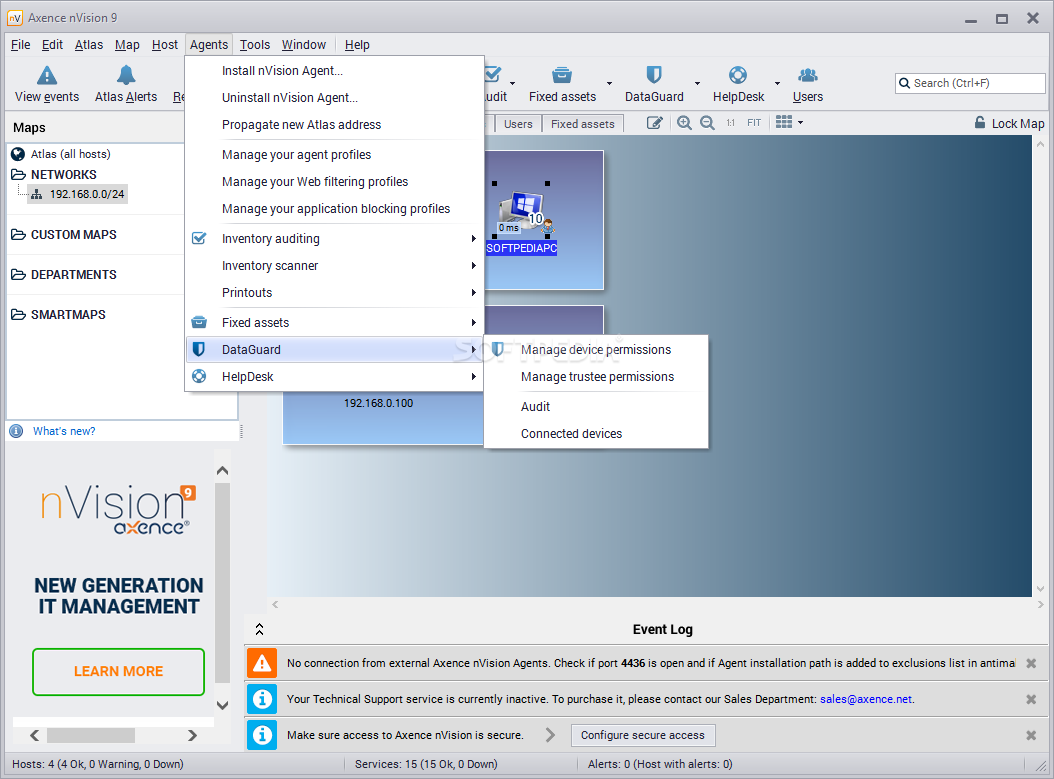The image size is (1054, 779).
Task: Open Fixed assets submenu in Agents menu
Action: (x=334, y=323)
